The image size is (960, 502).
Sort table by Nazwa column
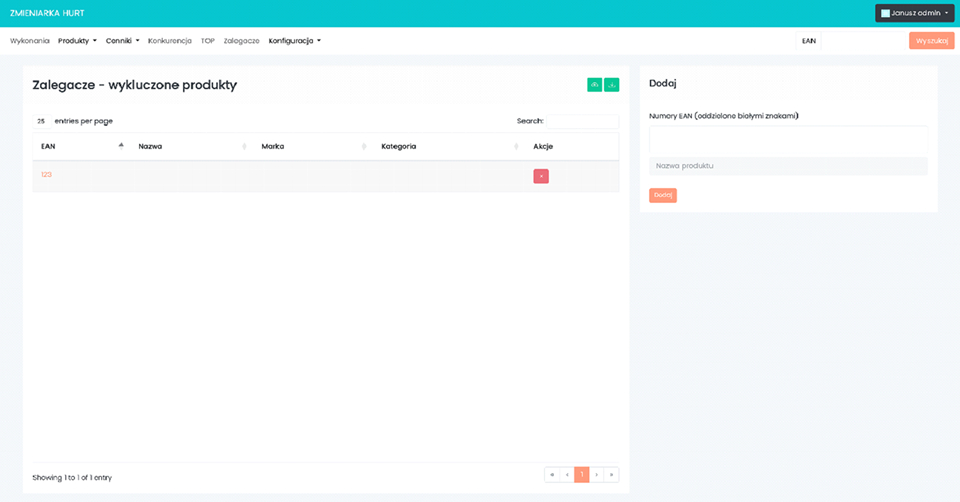point(190,146)
